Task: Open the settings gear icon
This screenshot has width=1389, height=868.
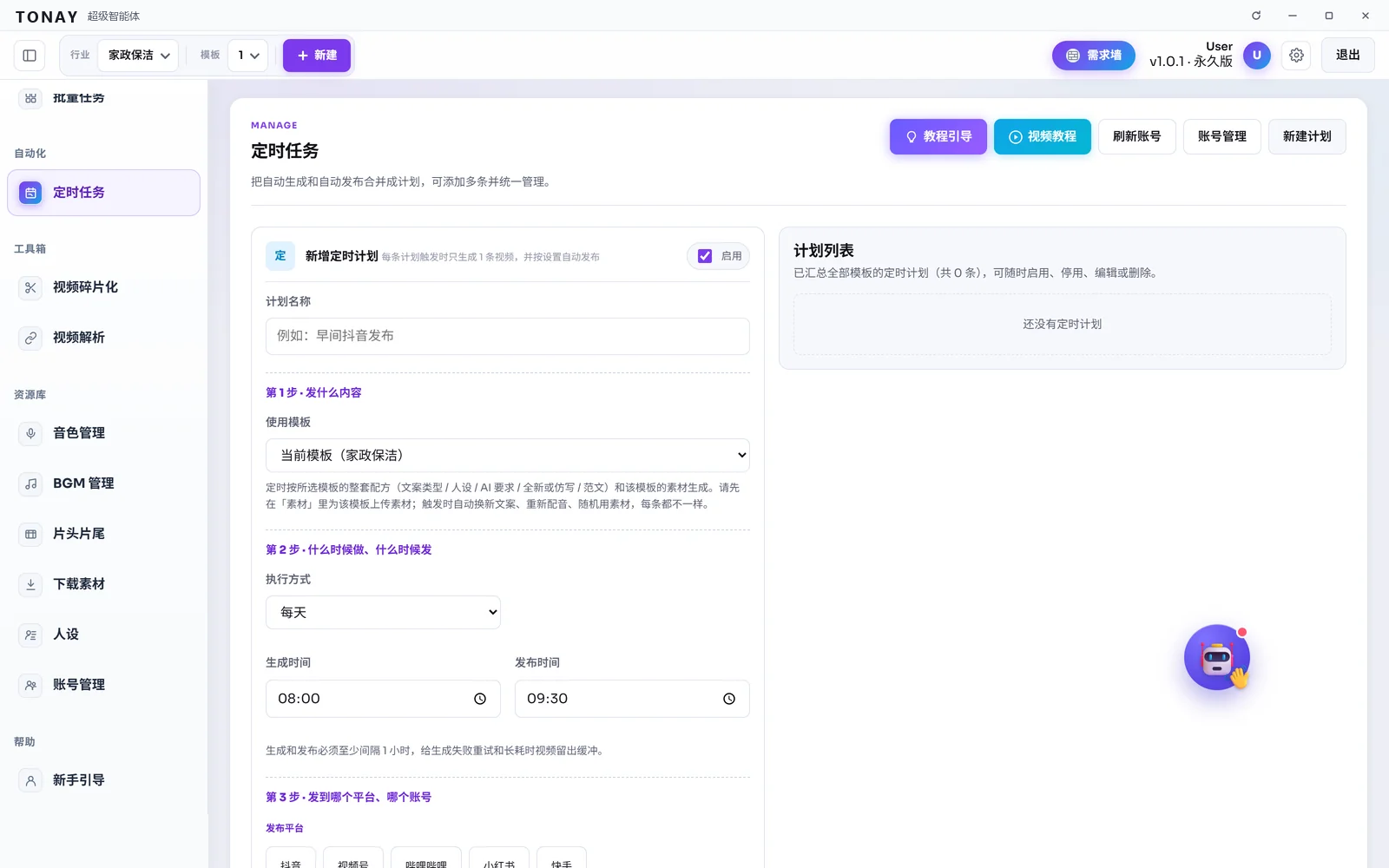Action: 1296,56
